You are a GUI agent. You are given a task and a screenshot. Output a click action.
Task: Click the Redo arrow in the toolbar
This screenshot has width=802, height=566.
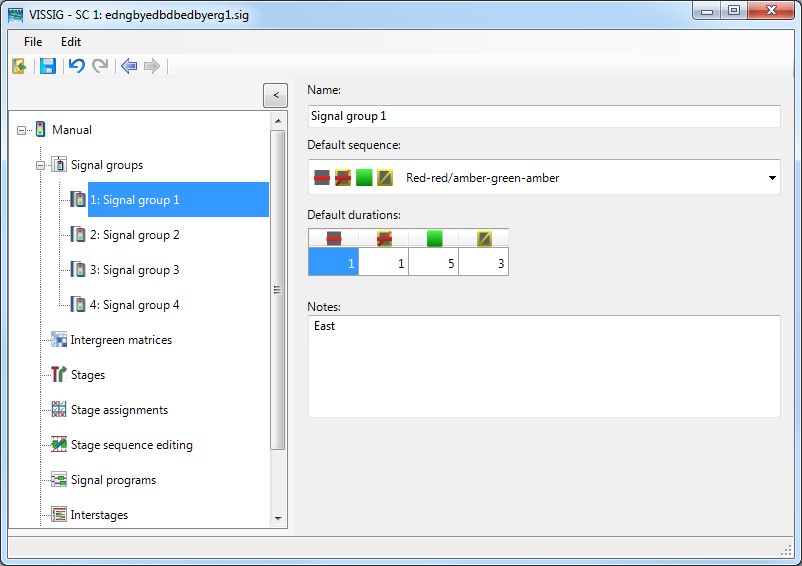(x=100, y=66)
